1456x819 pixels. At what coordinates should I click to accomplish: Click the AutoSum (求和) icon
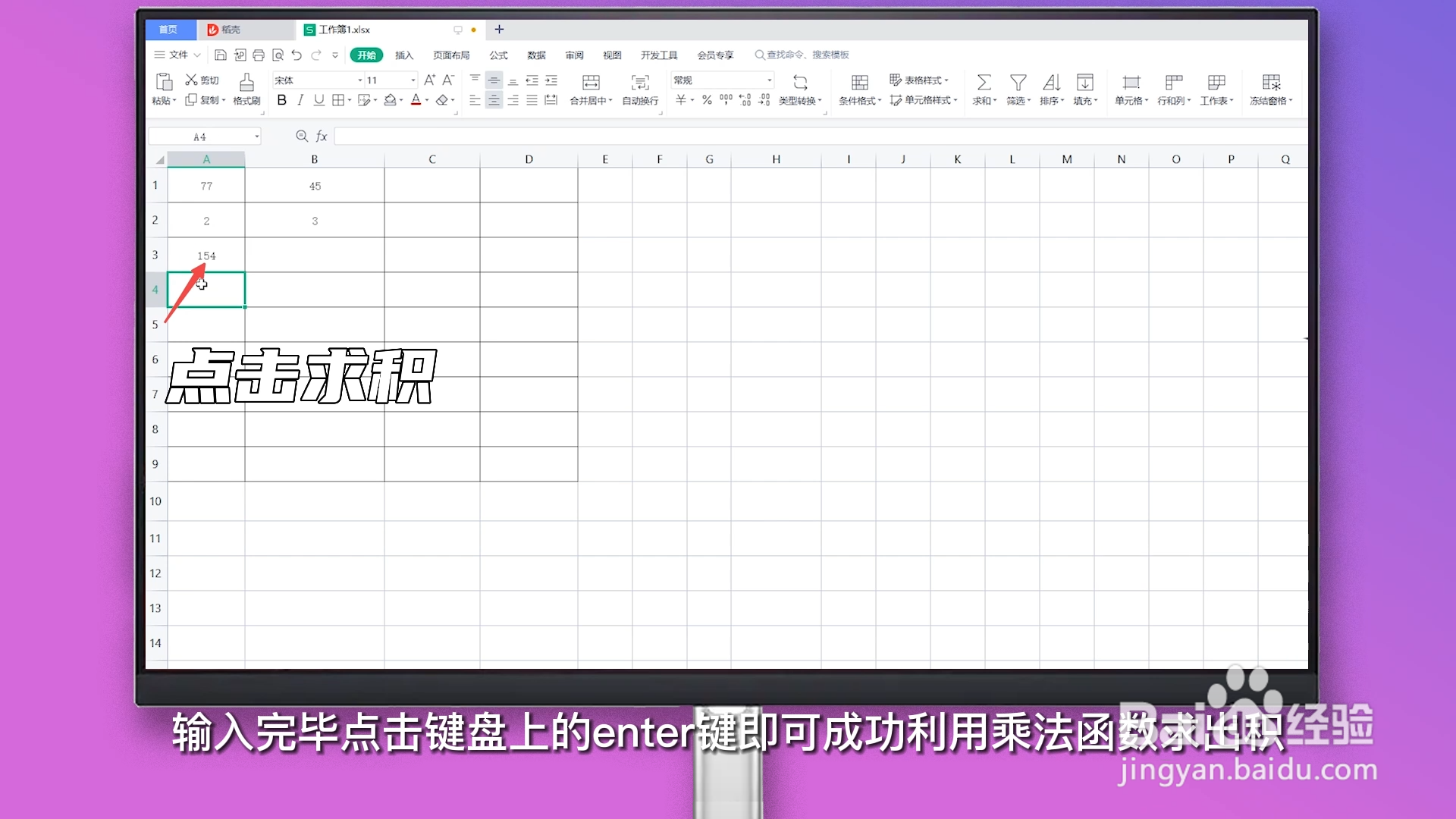coord(984,83)
